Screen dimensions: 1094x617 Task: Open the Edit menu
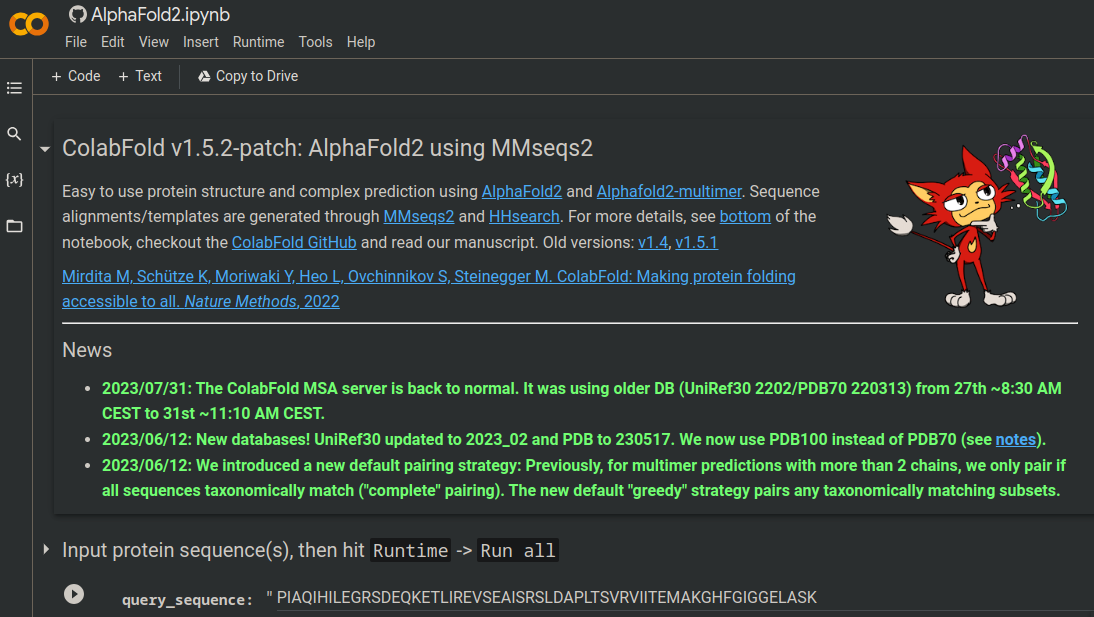(x=112, y=42)
